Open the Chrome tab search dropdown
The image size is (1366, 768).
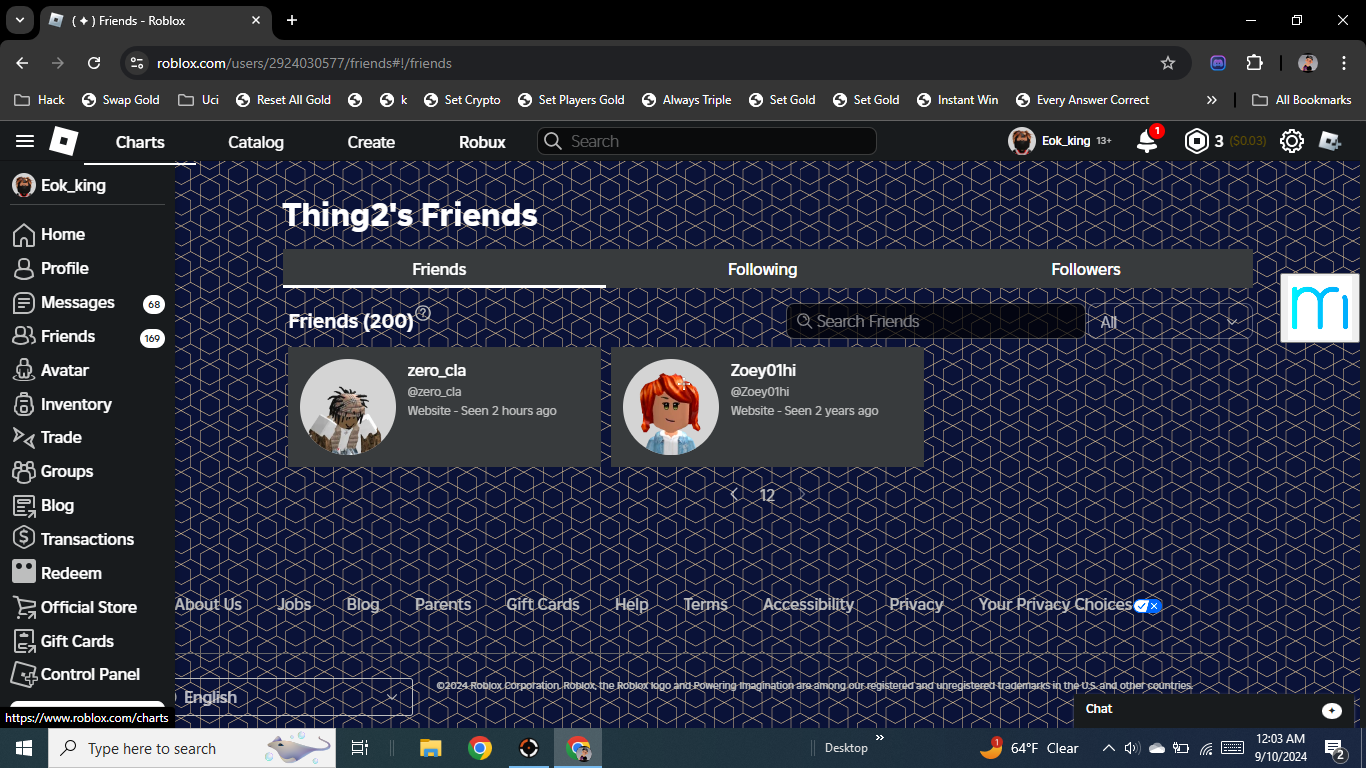(x=19, y=20)
